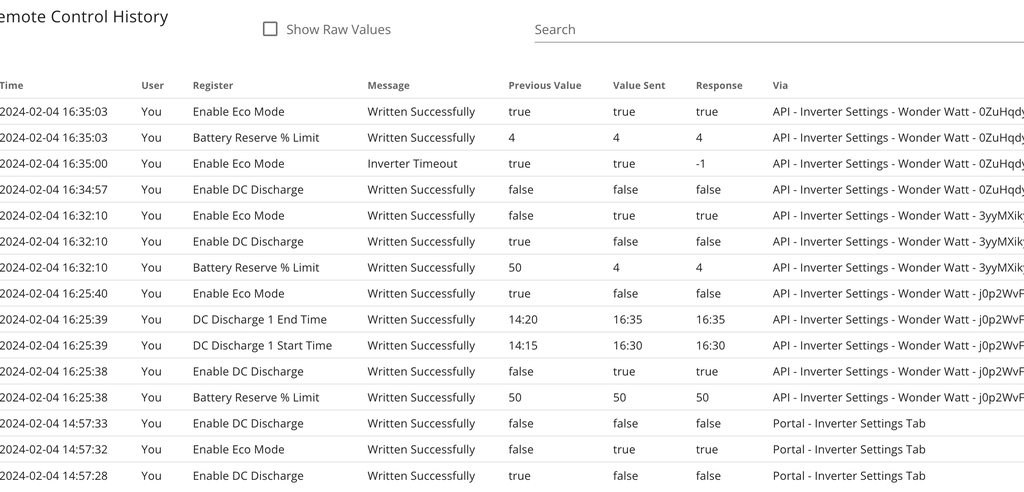The image size is (1024, 492).
Task: Click the Via column header
Action: (x=780, y=86)
